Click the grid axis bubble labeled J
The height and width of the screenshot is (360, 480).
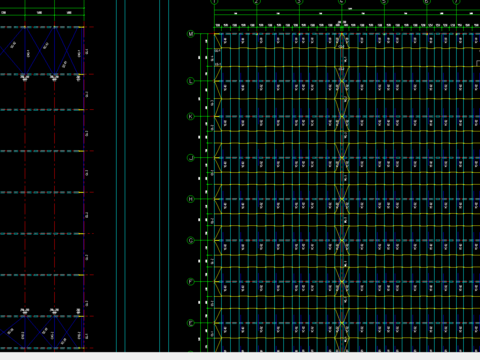(x=191, y=158)
